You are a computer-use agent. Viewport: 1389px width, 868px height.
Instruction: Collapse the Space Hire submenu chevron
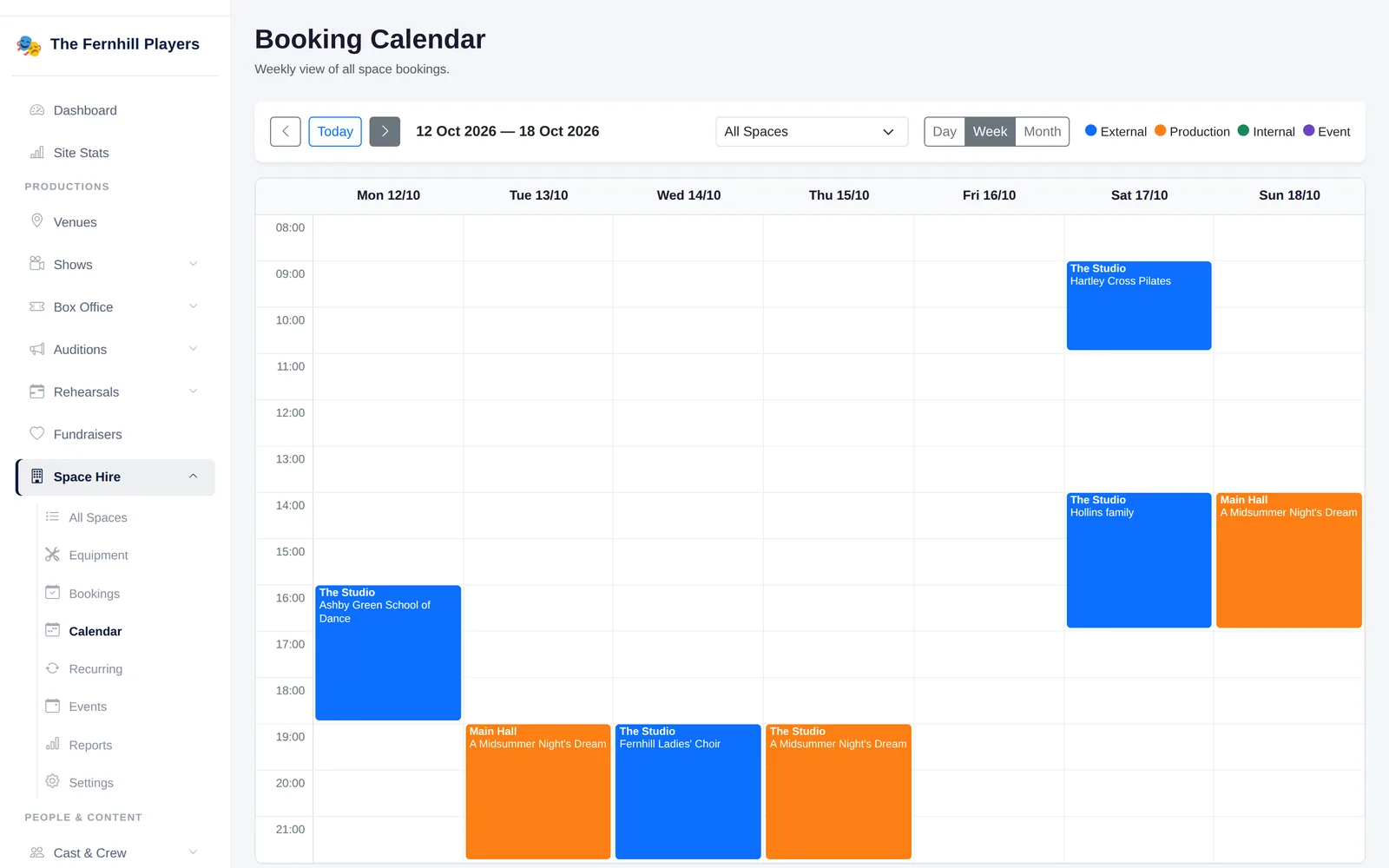point(194,477)
